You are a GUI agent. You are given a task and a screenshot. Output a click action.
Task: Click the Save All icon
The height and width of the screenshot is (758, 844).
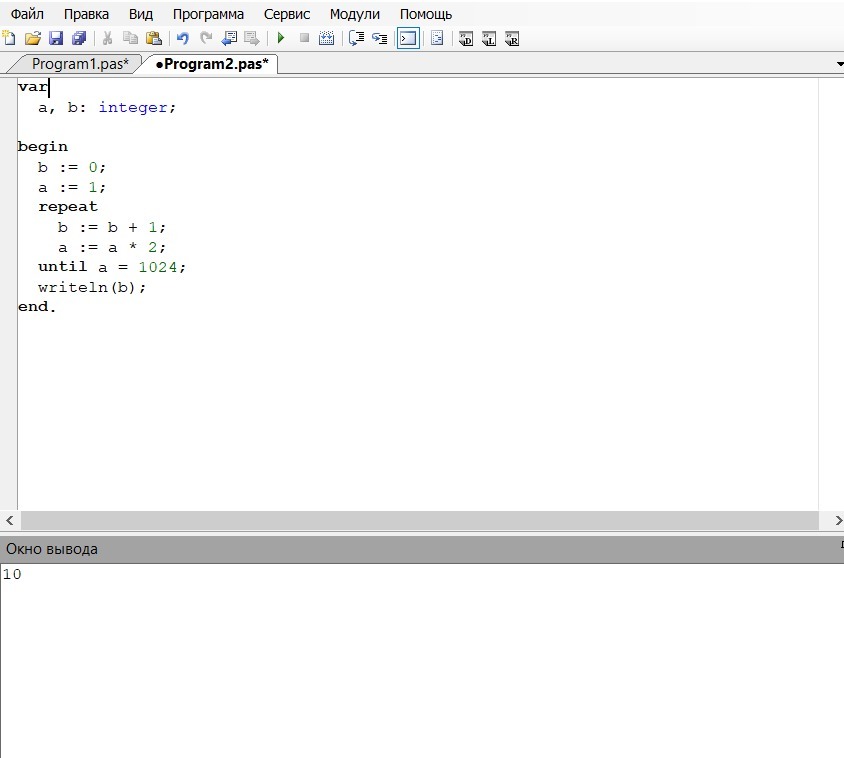pyautogui.click(x=79, y=39)
